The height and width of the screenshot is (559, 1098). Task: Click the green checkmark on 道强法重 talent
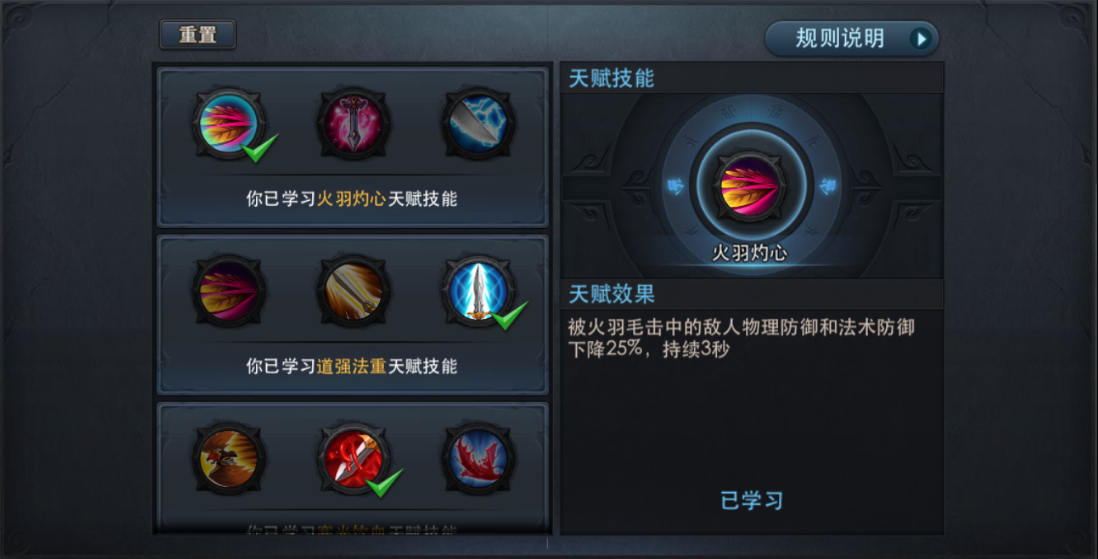pyautogui.click(x=509, y=315)
